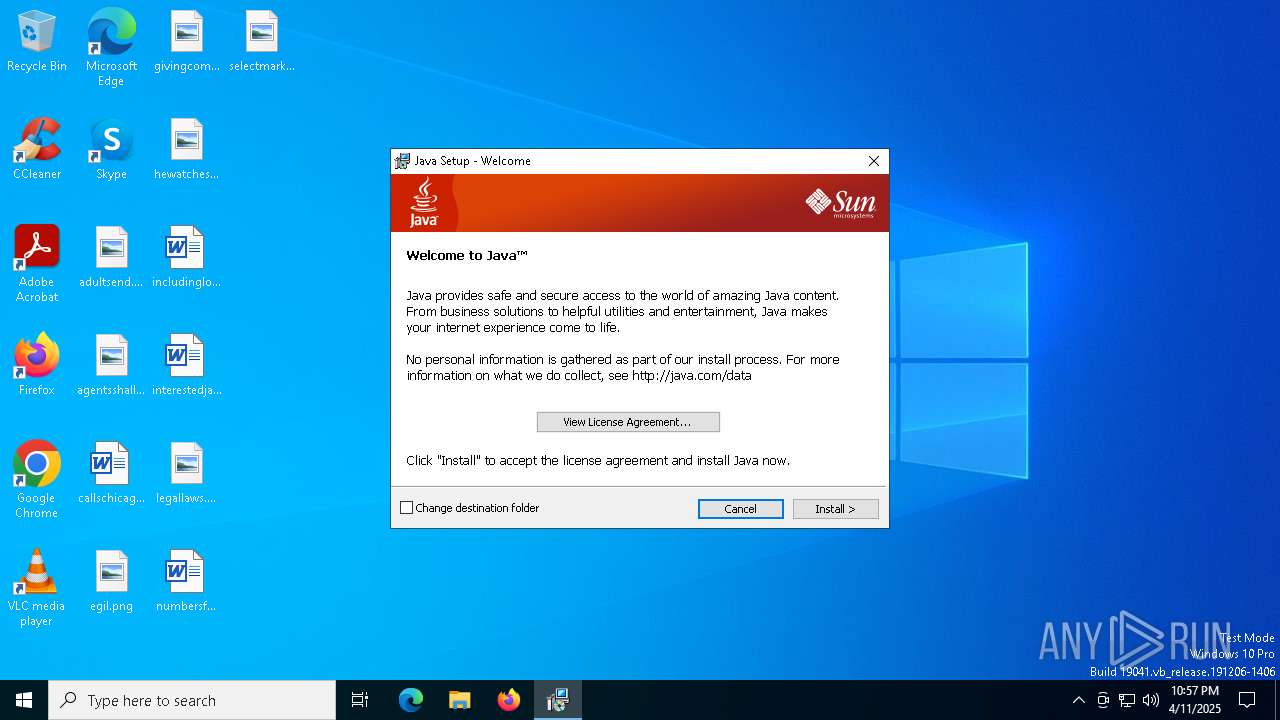Open the clock and date flyout
Screen dimensions: 1280x720
(x=1195, y=700)
